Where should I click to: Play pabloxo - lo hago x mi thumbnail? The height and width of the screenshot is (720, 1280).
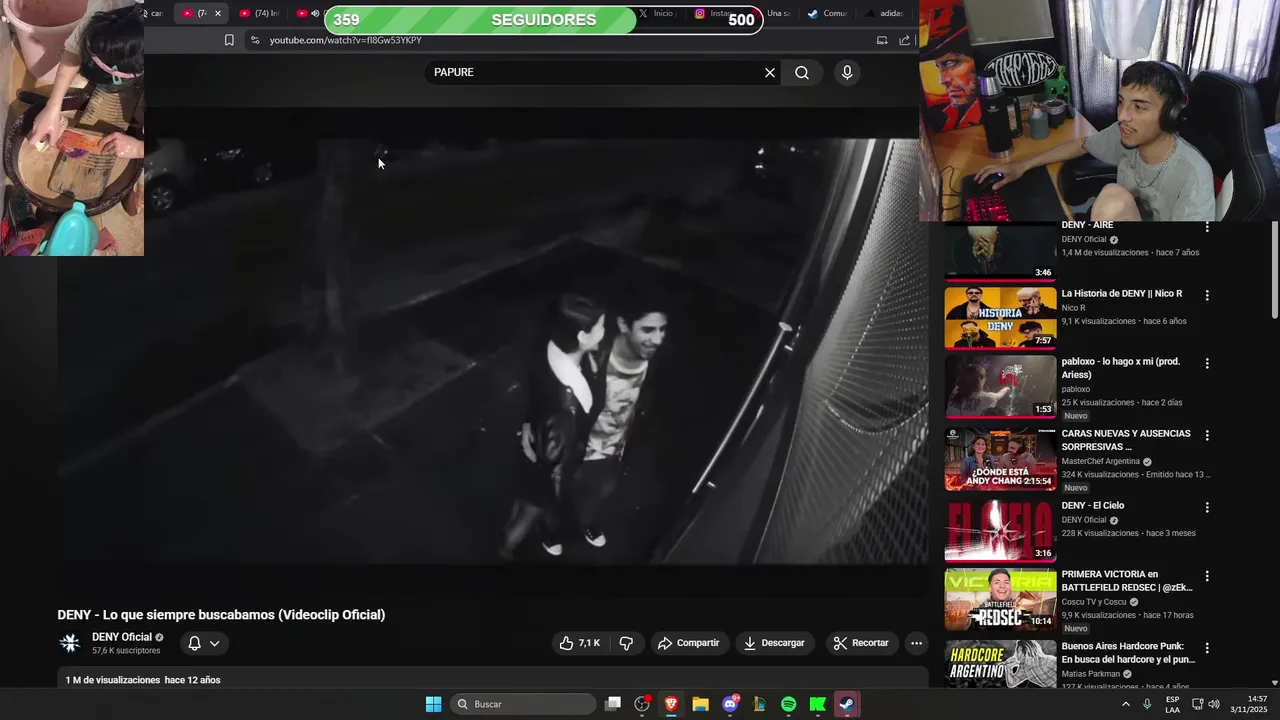pos(1000,387)
